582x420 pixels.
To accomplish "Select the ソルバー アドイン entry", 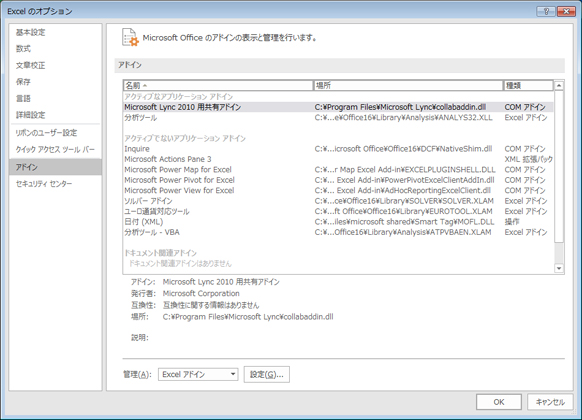I will pos(338,201).
